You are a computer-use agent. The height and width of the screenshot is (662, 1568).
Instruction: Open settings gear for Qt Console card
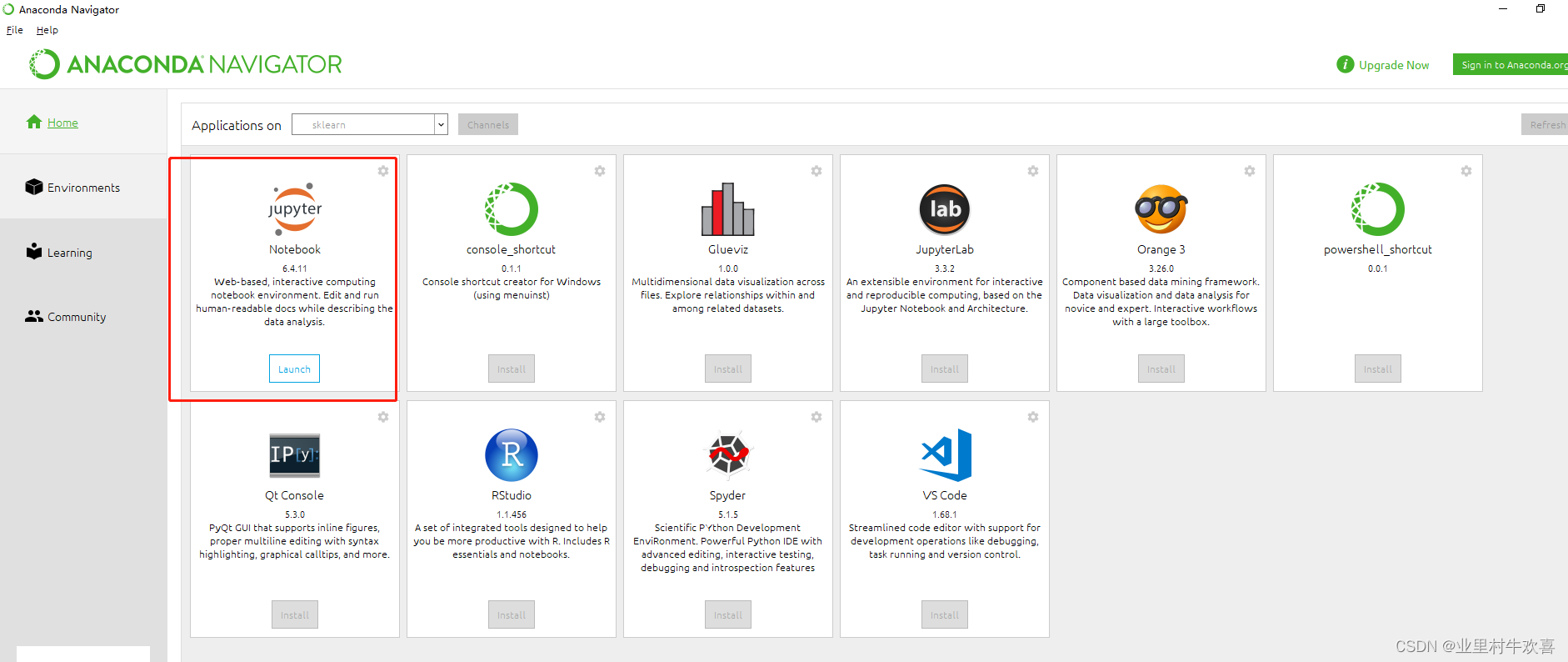click(x=383, y=417)
